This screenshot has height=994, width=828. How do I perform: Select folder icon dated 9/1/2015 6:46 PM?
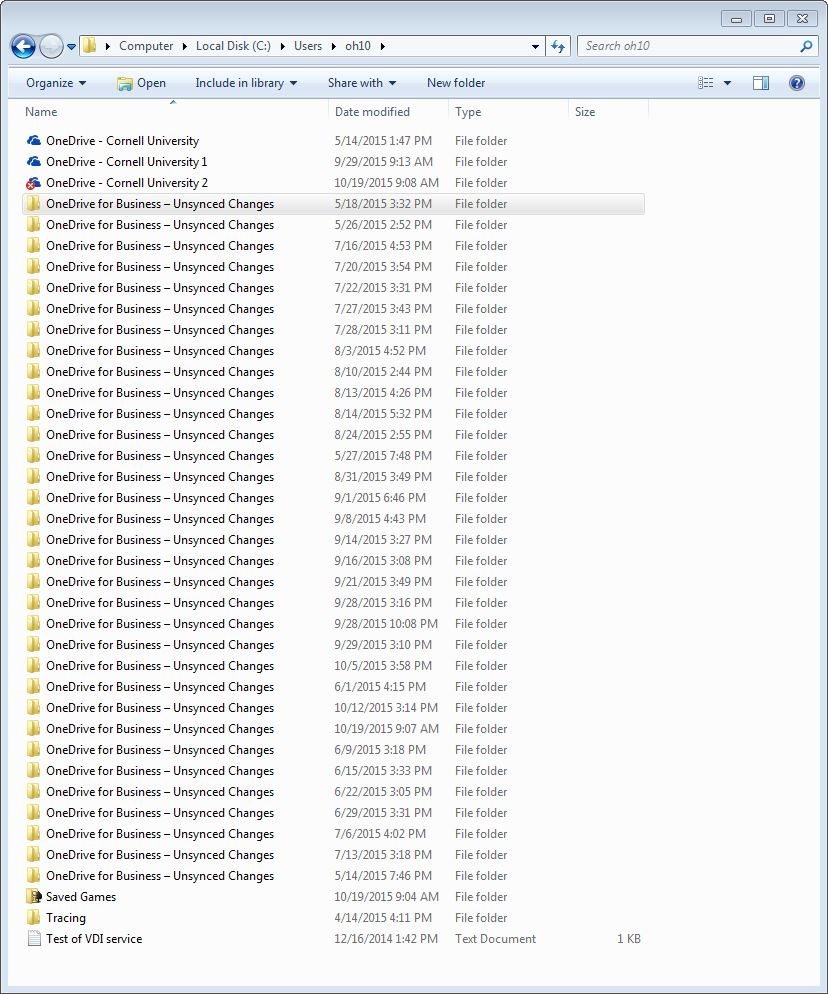coord(34,497)
